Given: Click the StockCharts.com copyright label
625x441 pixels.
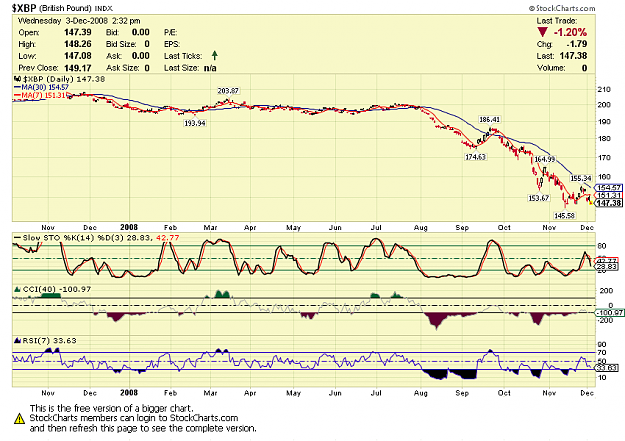Looking at the screenshot, I should pos(562,8).
